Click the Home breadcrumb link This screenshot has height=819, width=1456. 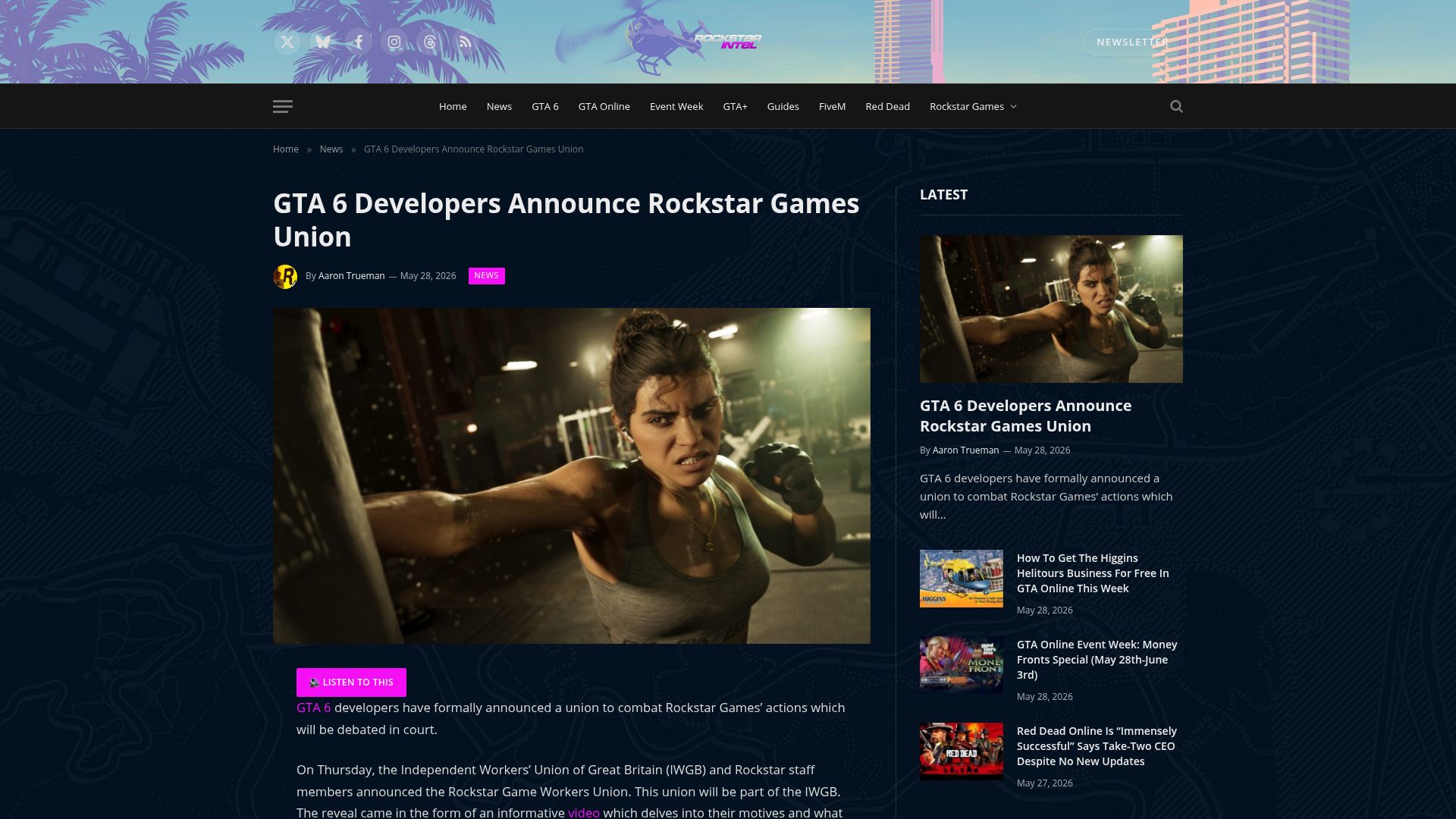286,149
